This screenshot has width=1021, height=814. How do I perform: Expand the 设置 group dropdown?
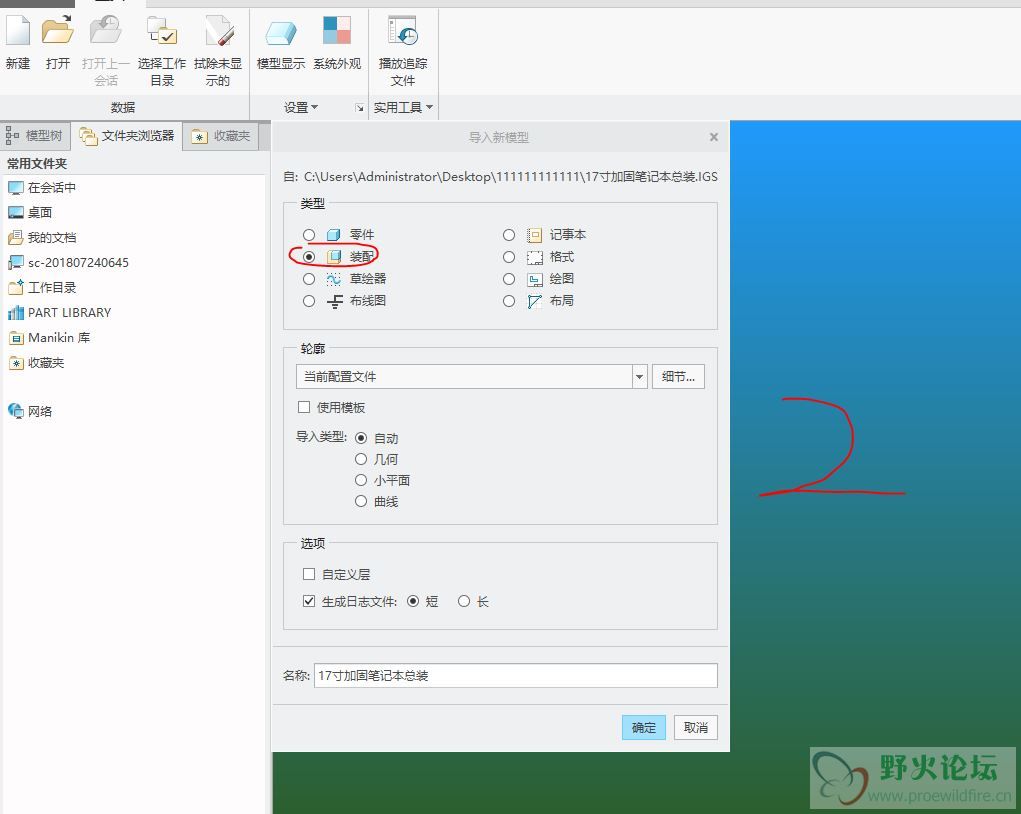coord(301,107)
